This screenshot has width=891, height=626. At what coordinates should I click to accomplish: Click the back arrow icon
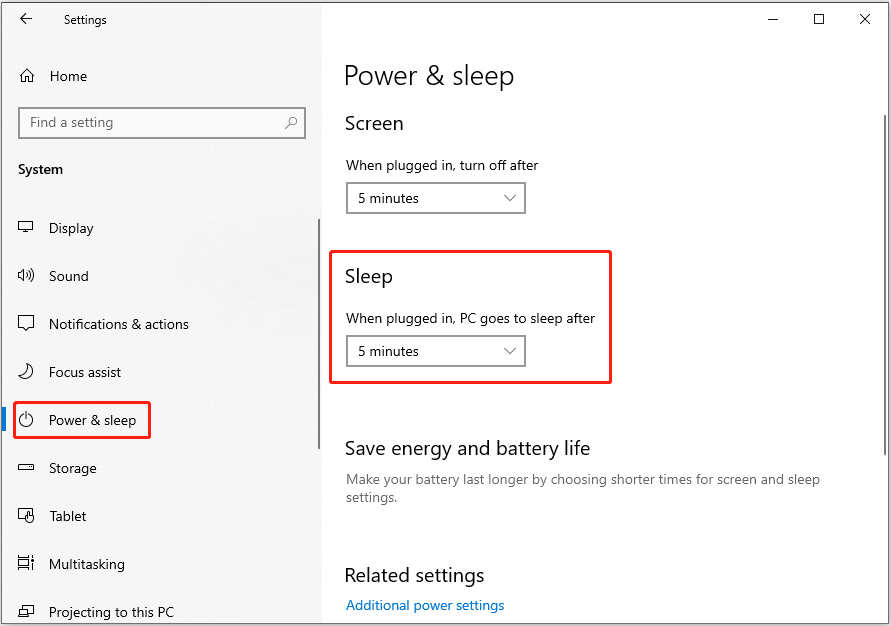click(26, 19)
